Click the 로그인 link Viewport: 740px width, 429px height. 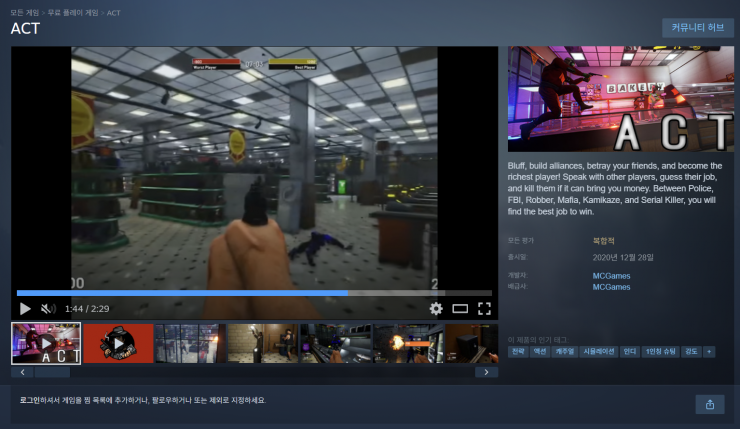click(x=31, y=400)
